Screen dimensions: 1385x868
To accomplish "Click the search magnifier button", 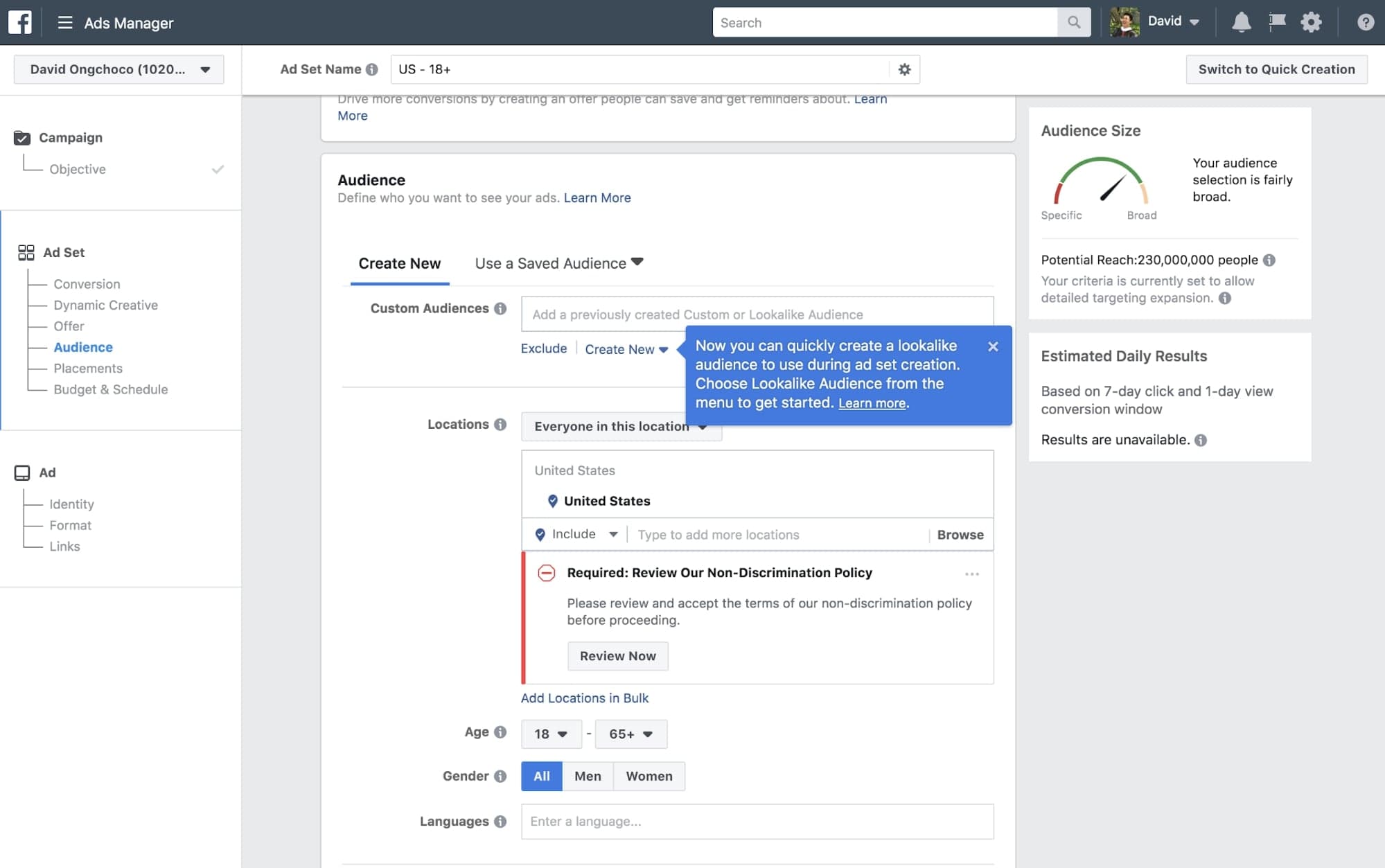I will pyautogui.click(x=1073, y=22).
